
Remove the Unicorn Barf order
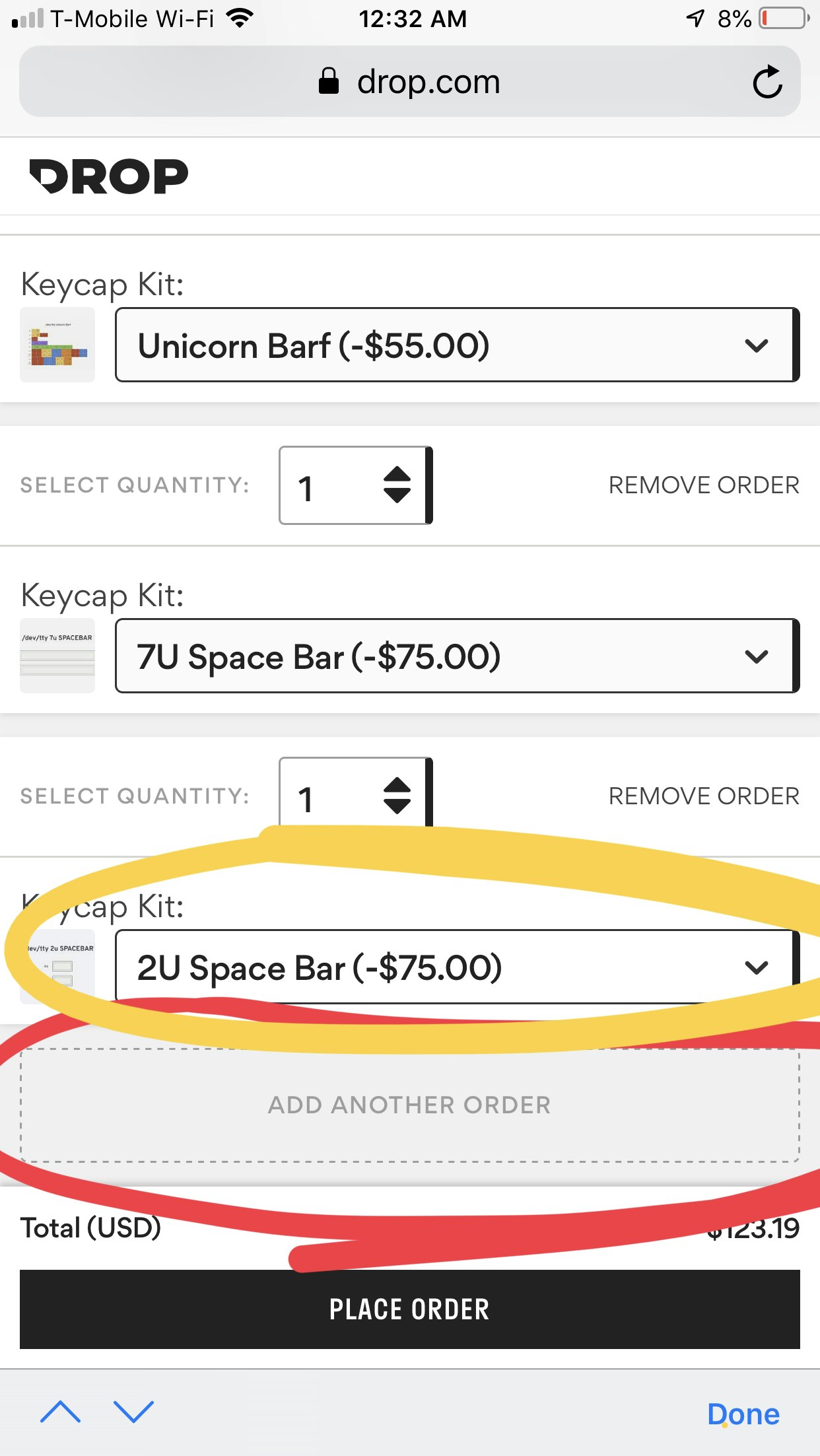click(x=703, y=485)
